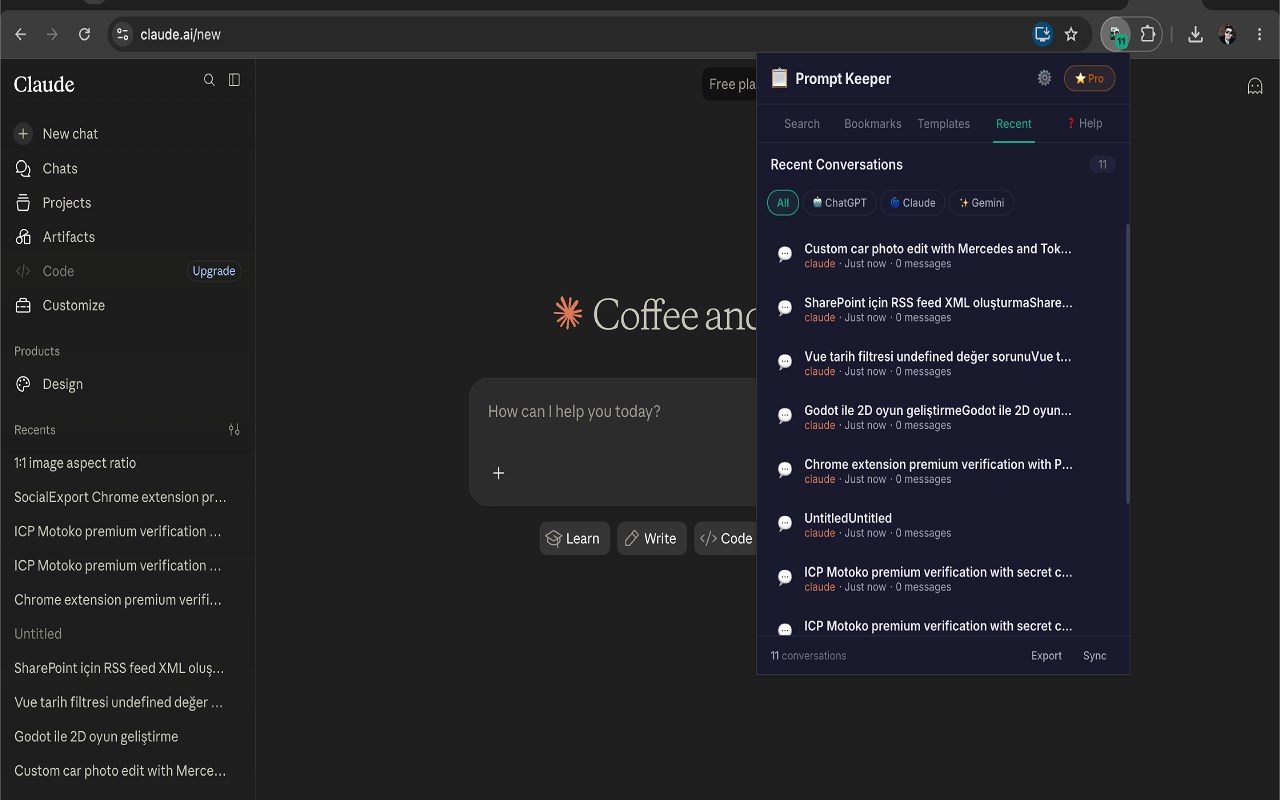Viewport: 1280px width, 800px height.
Task: Click chat bubble icon for UntitledUntitled conversation
Action: [x=785, y=525]
